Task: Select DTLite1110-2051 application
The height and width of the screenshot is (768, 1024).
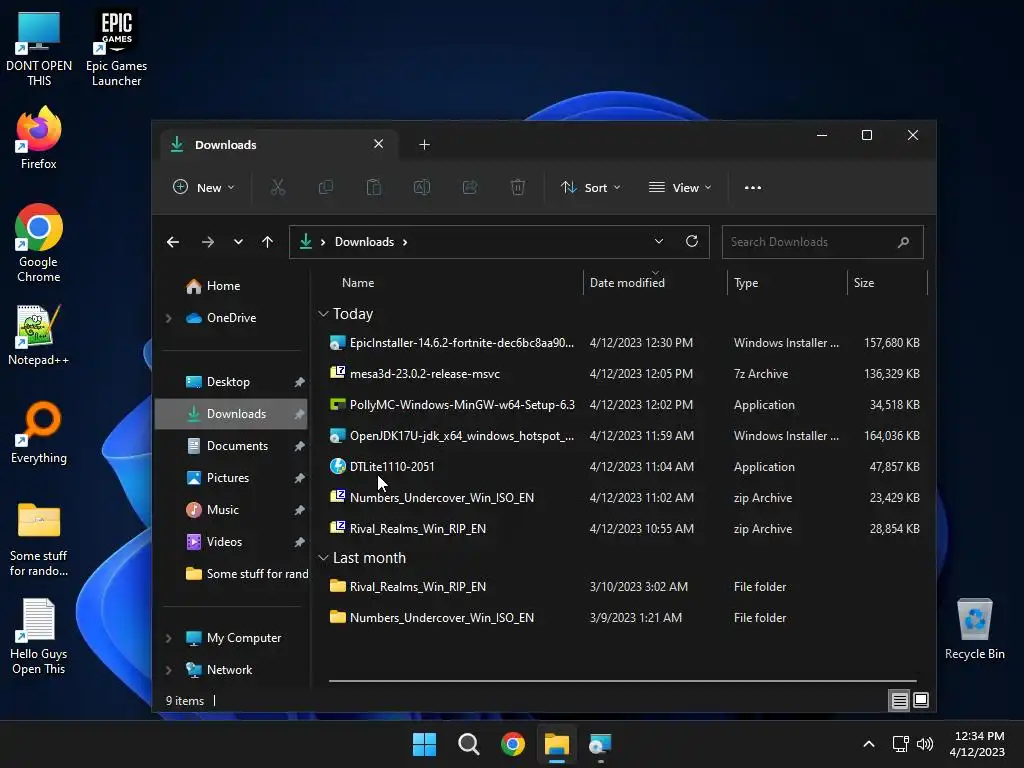Action: click(x=624, y=467)
